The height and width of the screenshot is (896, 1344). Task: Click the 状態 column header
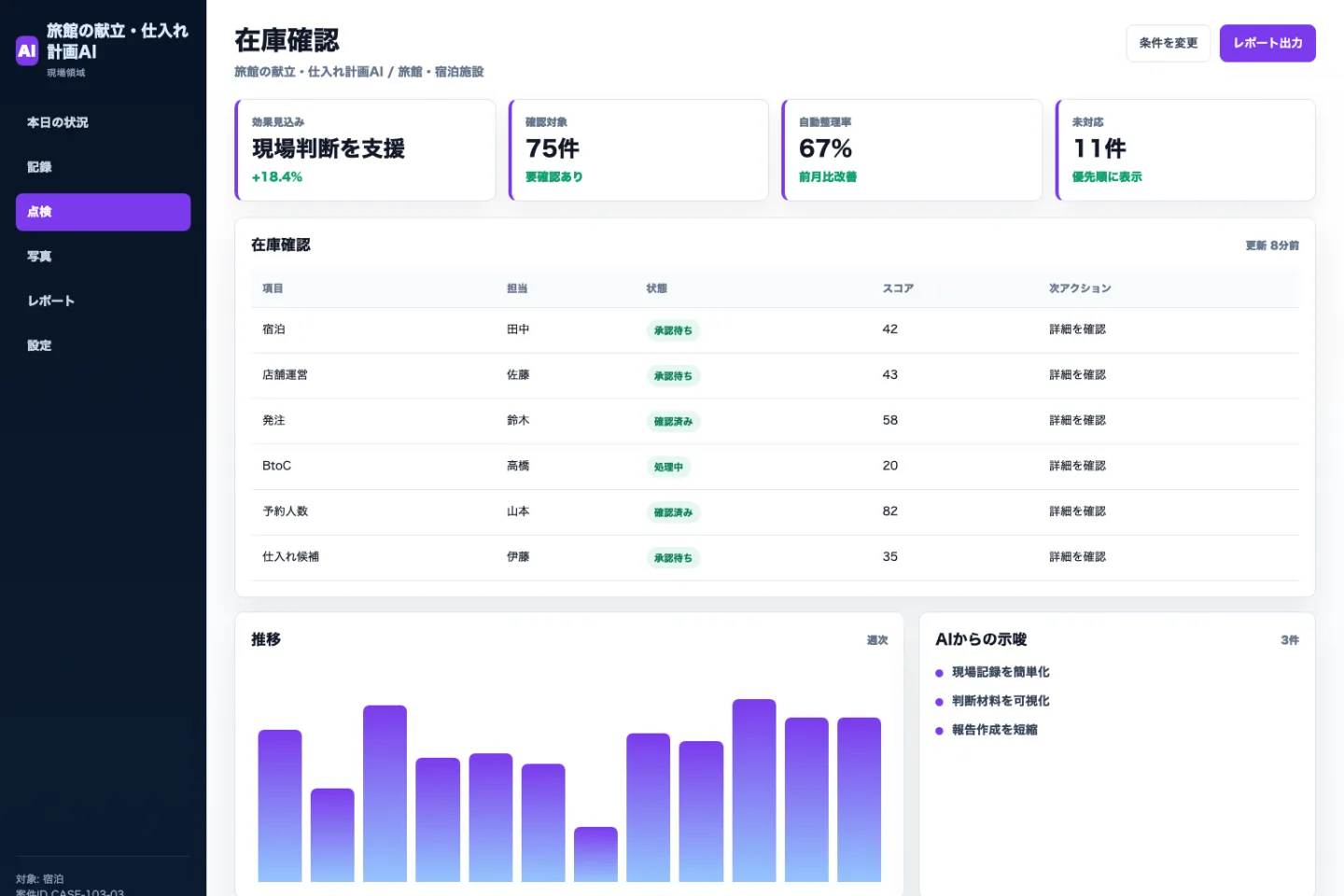(x=657, y=288)
